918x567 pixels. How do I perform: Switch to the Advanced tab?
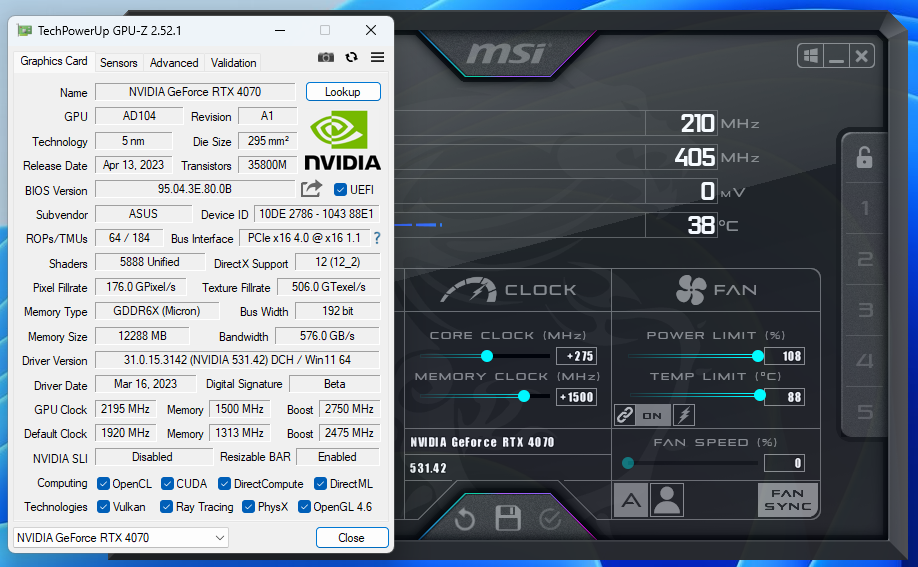(174, 63)
